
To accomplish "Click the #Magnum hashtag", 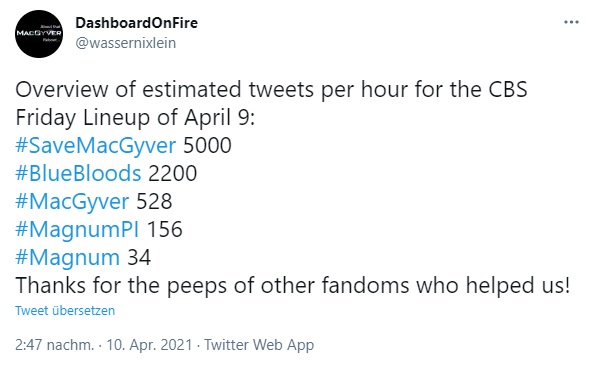I will pyautogui.click(x=67, y=257).
